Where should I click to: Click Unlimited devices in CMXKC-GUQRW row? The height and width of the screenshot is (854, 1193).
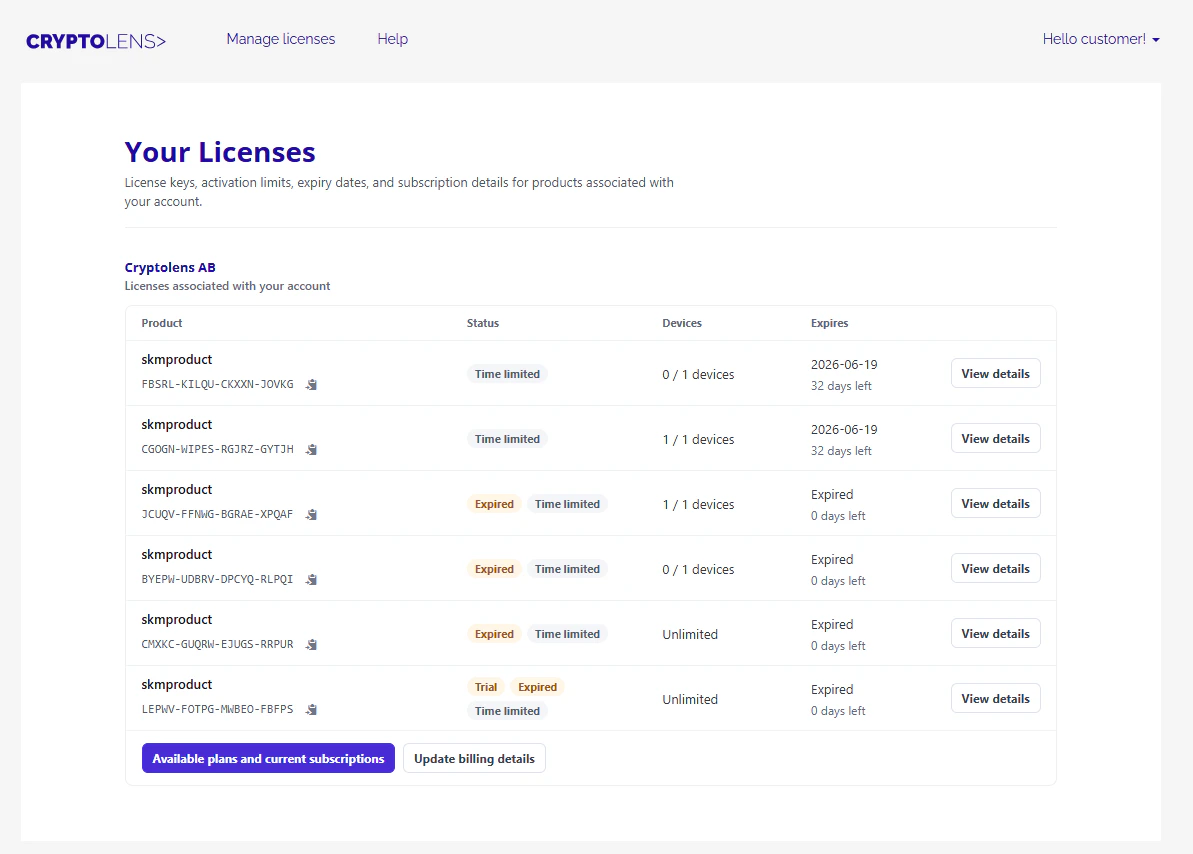(x=690, y=634)
